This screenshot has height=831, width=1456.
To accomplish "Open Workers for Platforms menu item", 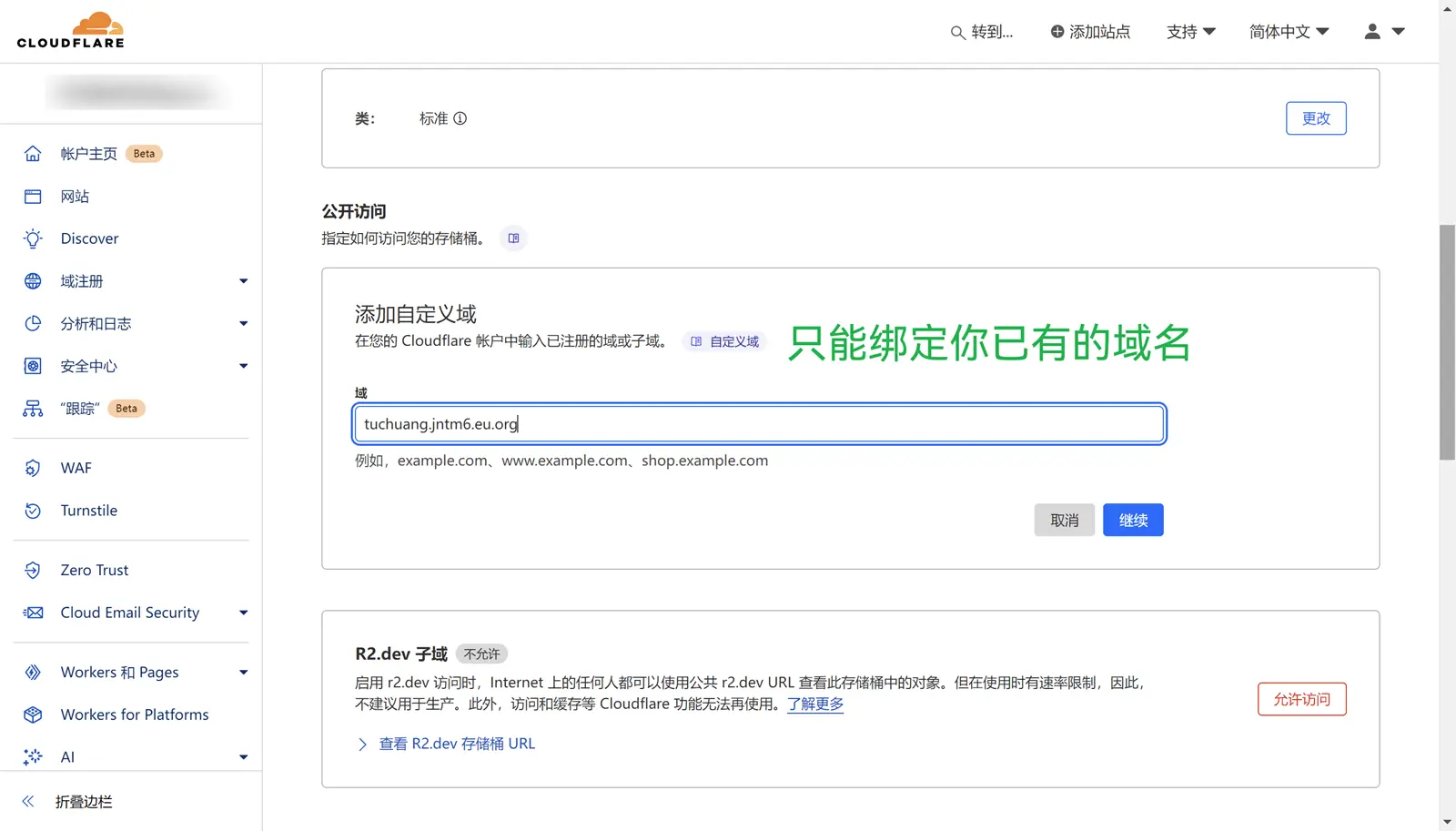I will pos(135,714).
